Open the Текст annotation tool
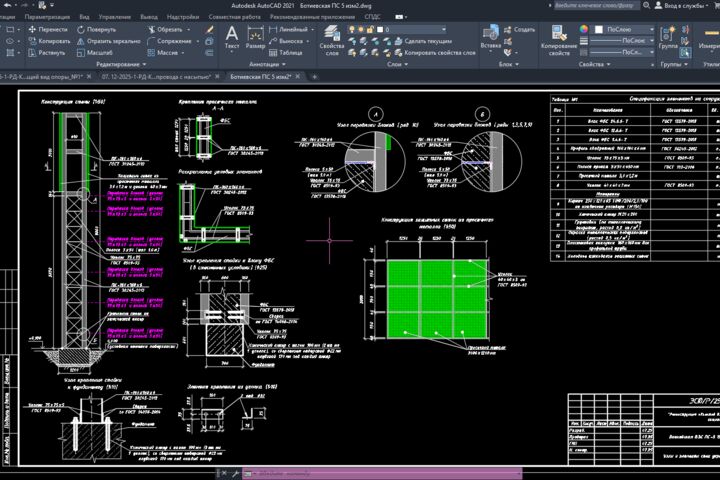The image size is (720, 480). (232, 38)
